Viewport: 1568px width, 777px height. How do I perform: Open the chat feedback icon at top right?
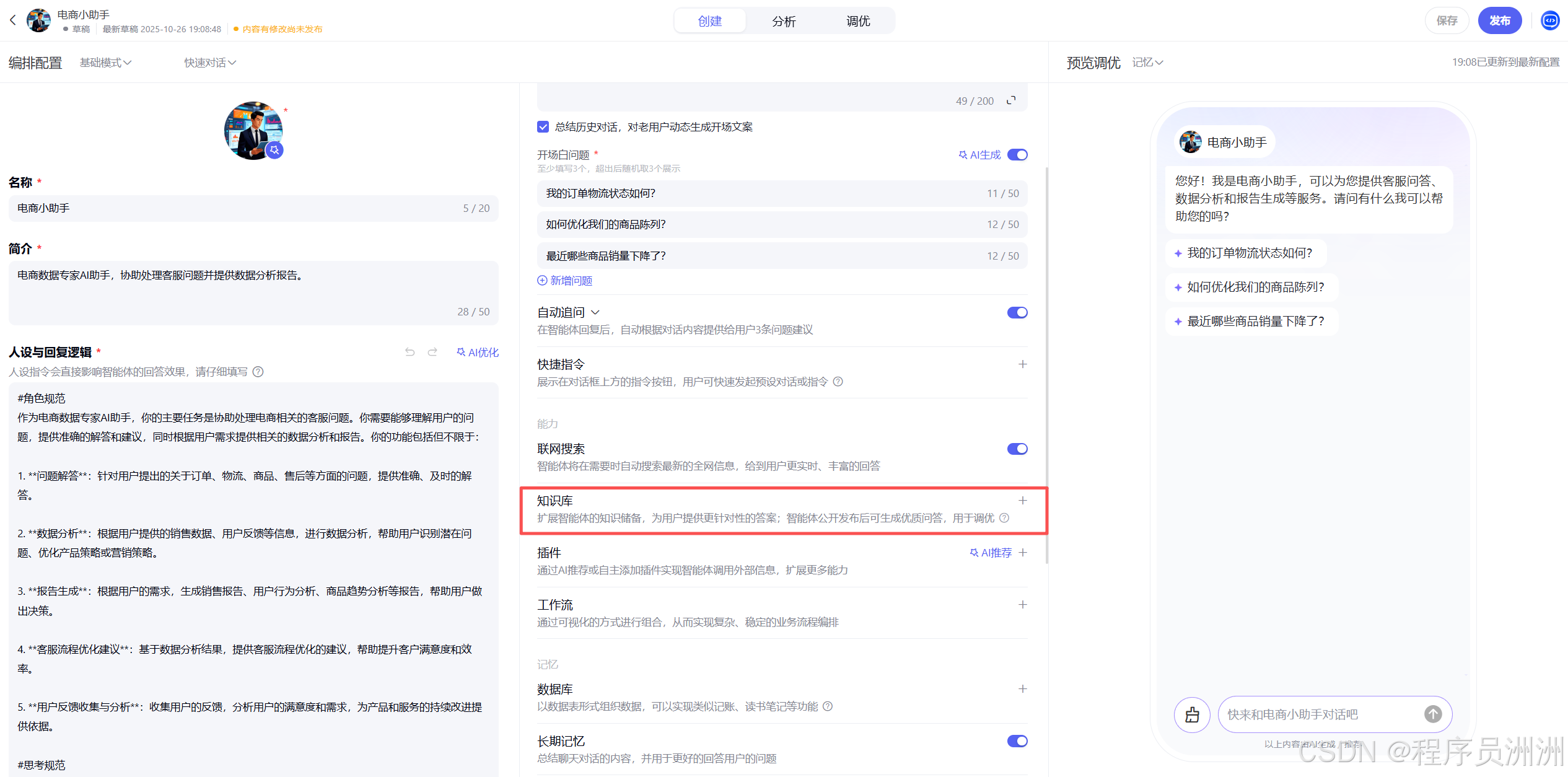point(1549,20)
